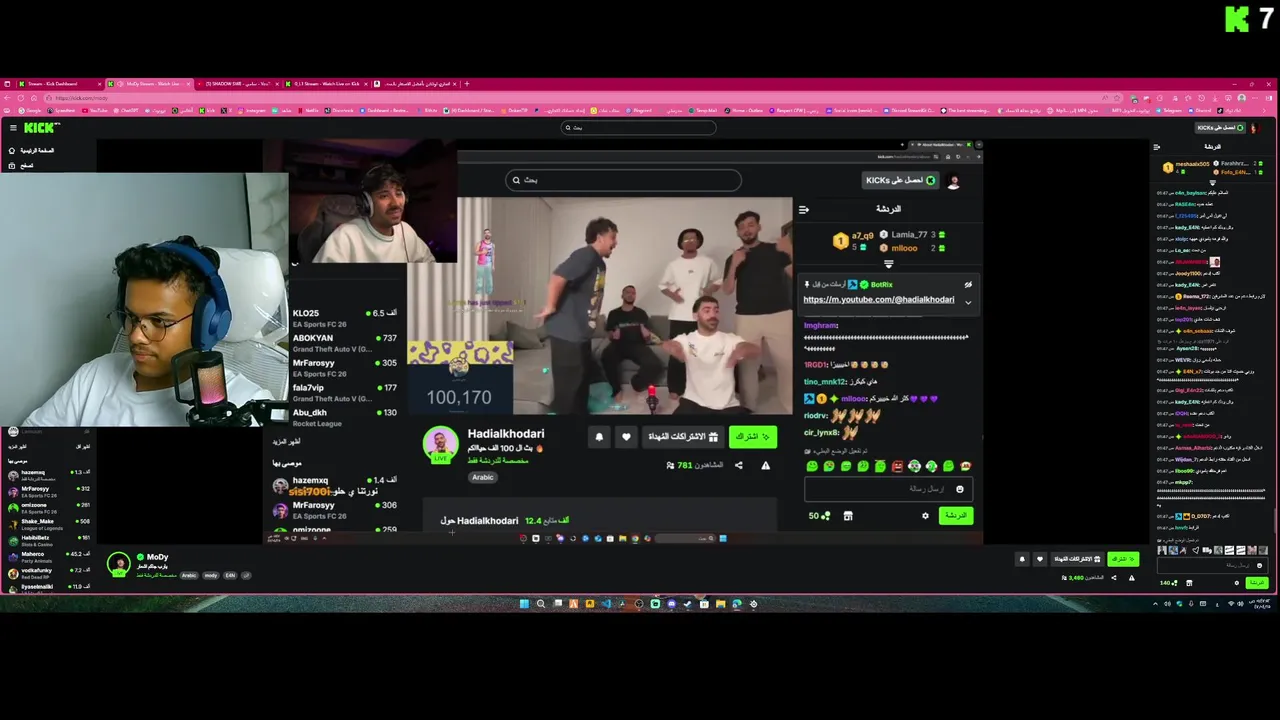This screenshot has width=1280, height=720.
Task: Click the browser back arrow
Action: [7, 98]
